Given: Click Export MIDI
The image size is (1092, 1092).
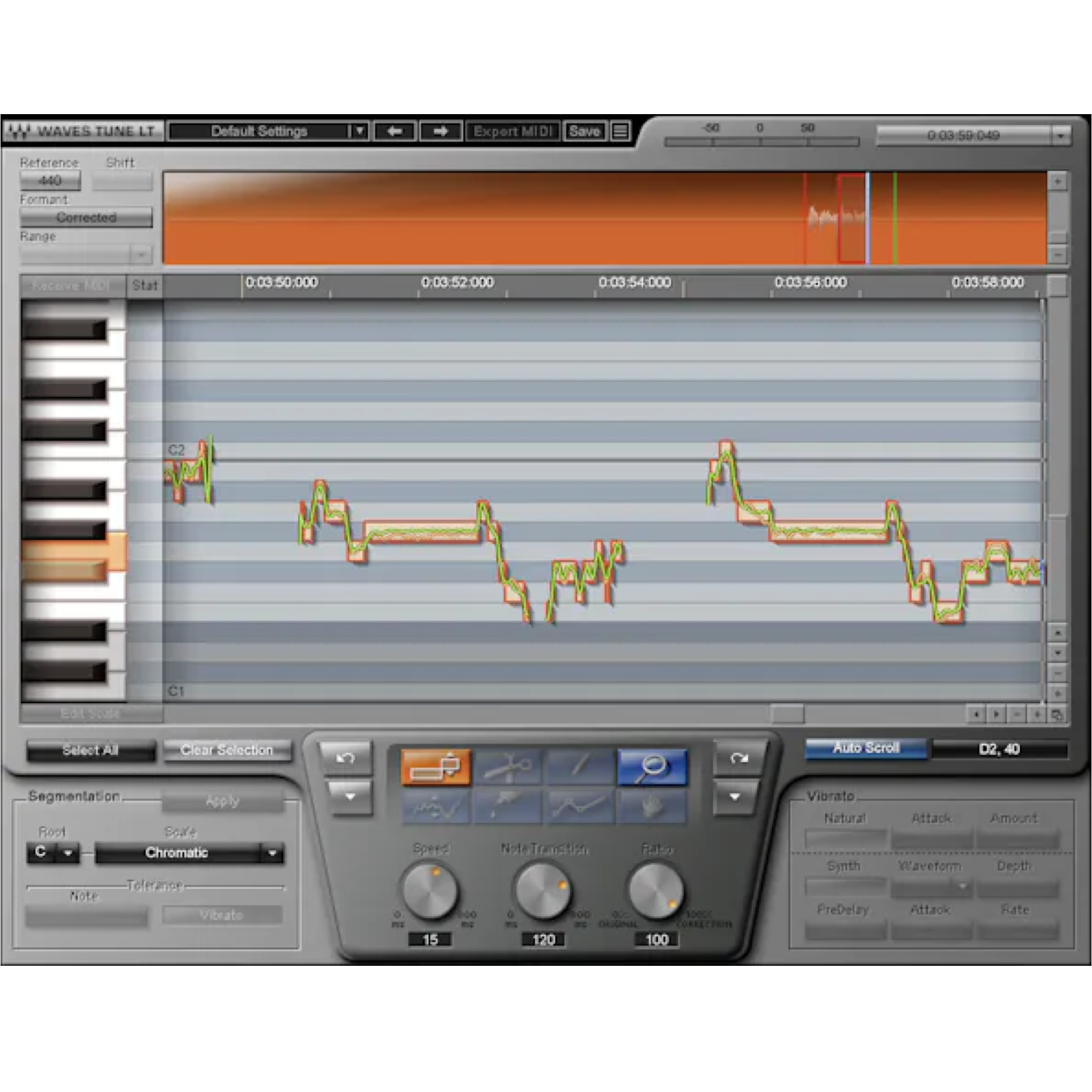Looking at the screenshot, I should 513,131.
